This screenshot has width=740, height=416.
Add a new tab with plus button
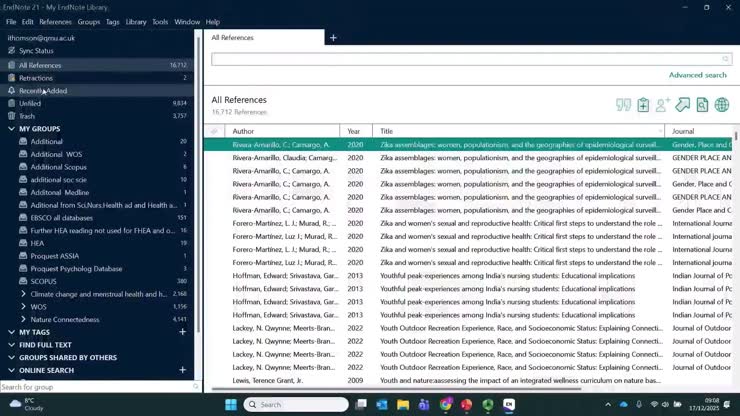tap(333, 38)
